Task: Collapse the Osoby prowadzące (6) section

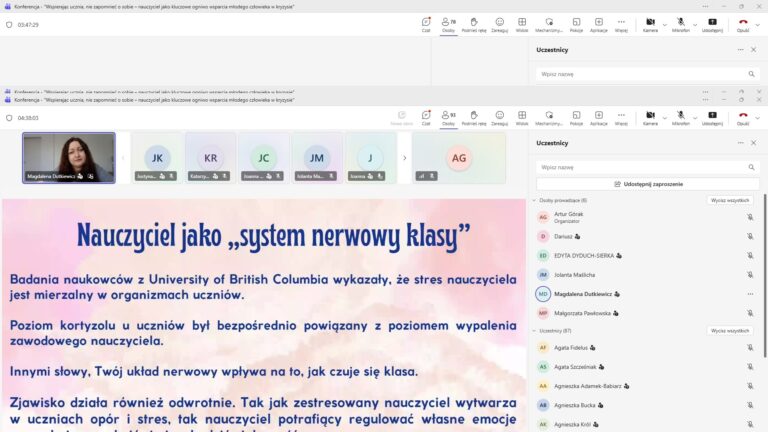Action: tap(534, 200)
